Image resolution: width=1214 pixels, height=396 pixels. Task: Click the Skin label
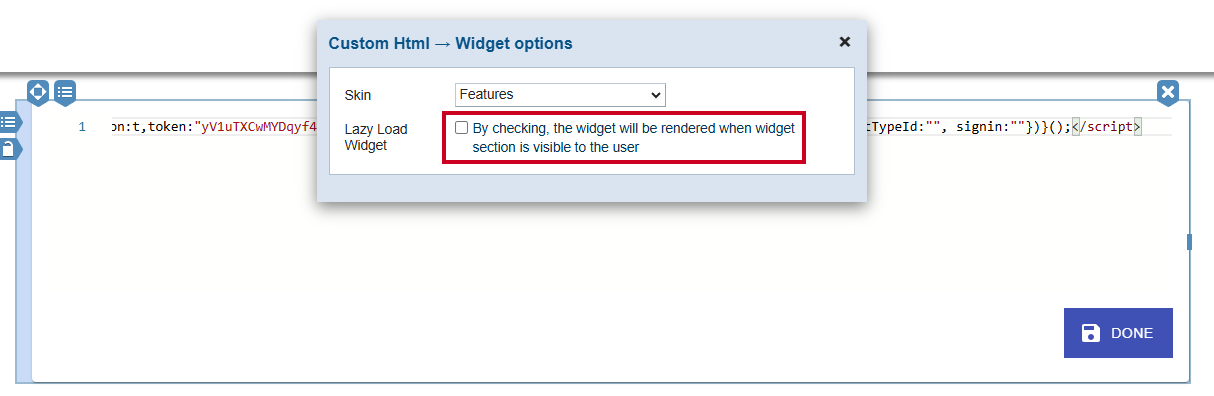coord(357,95)
